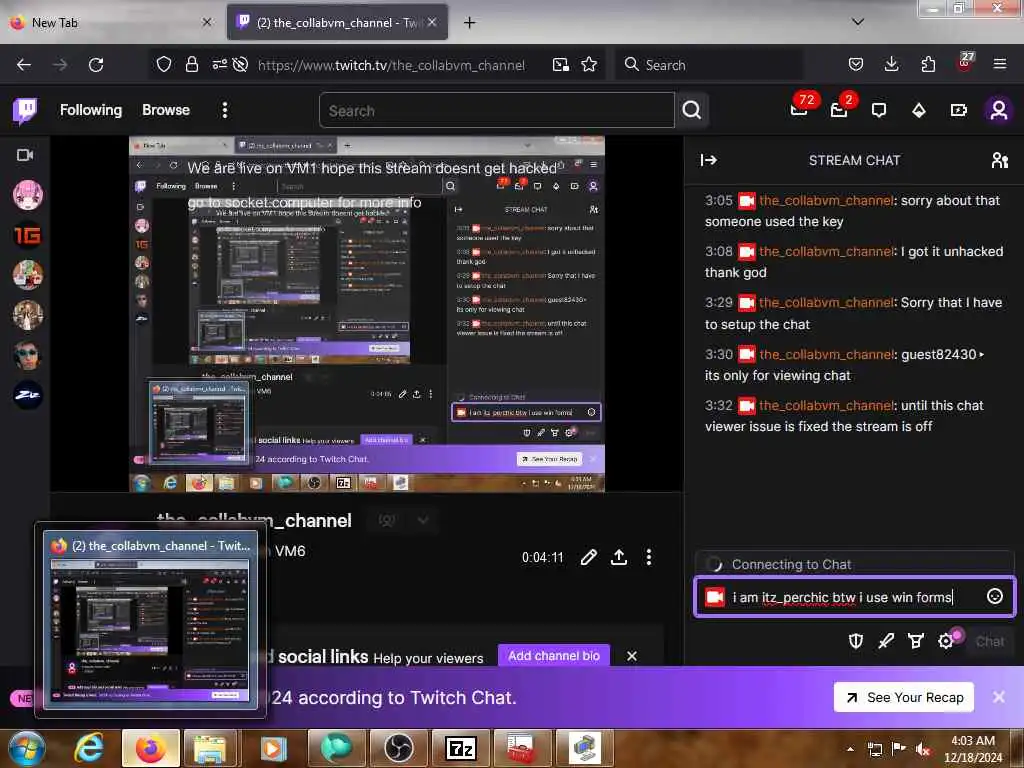
Task: Click the muted volume tray icon
Action: (x=923, y=749)
